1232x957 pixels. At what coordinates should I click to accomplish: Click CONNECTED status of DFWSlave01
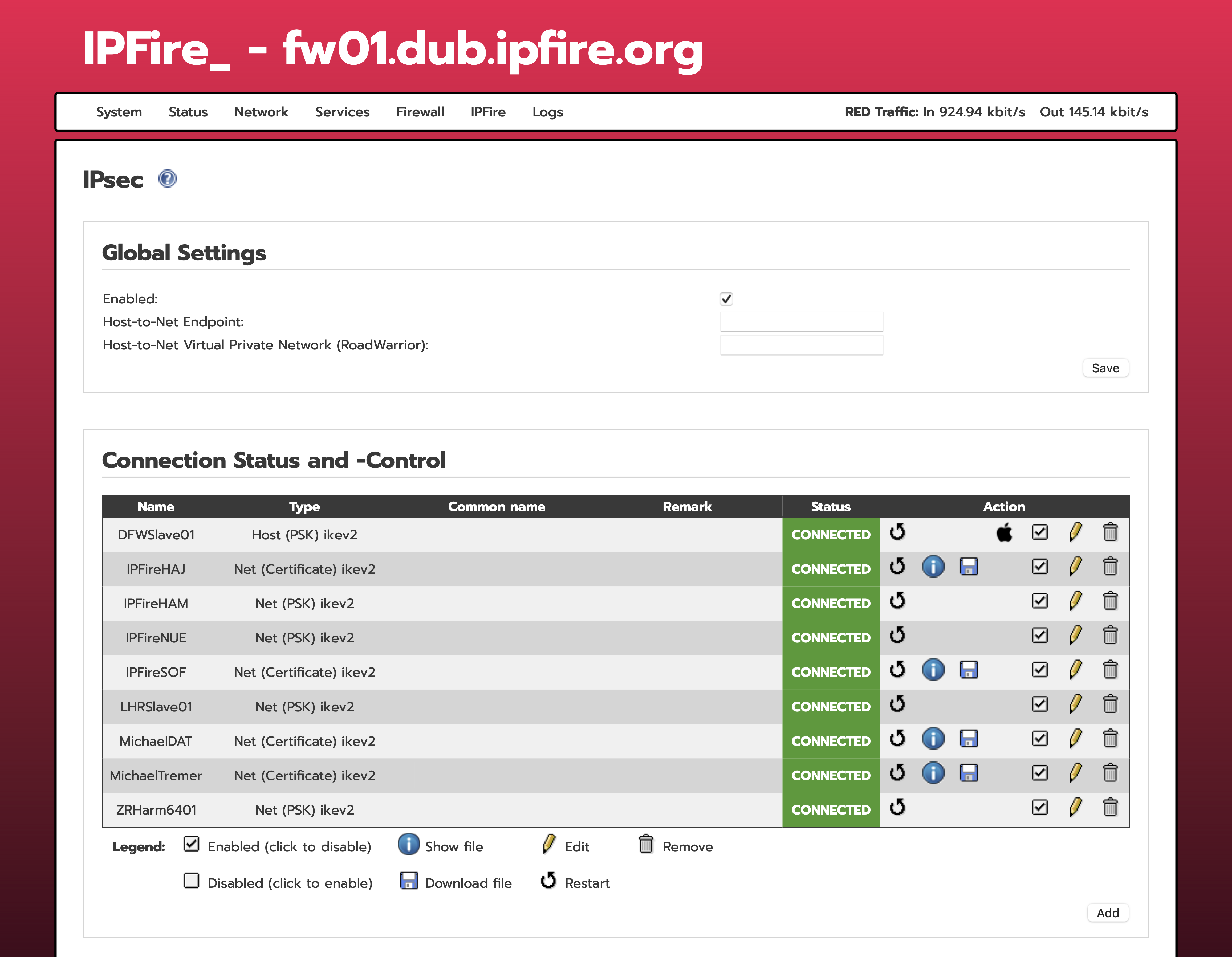[x=831, y=535]
